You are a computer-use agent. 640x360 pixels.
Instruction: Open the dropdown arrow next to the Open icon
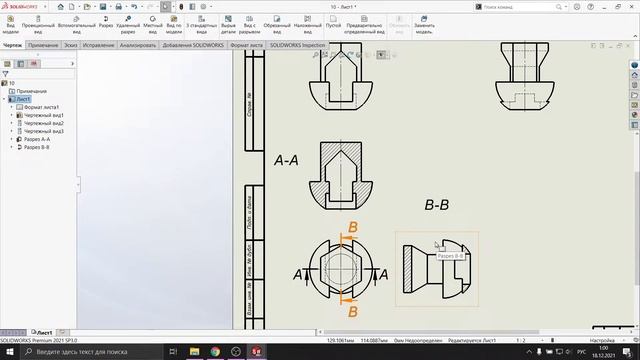point(95,7)
